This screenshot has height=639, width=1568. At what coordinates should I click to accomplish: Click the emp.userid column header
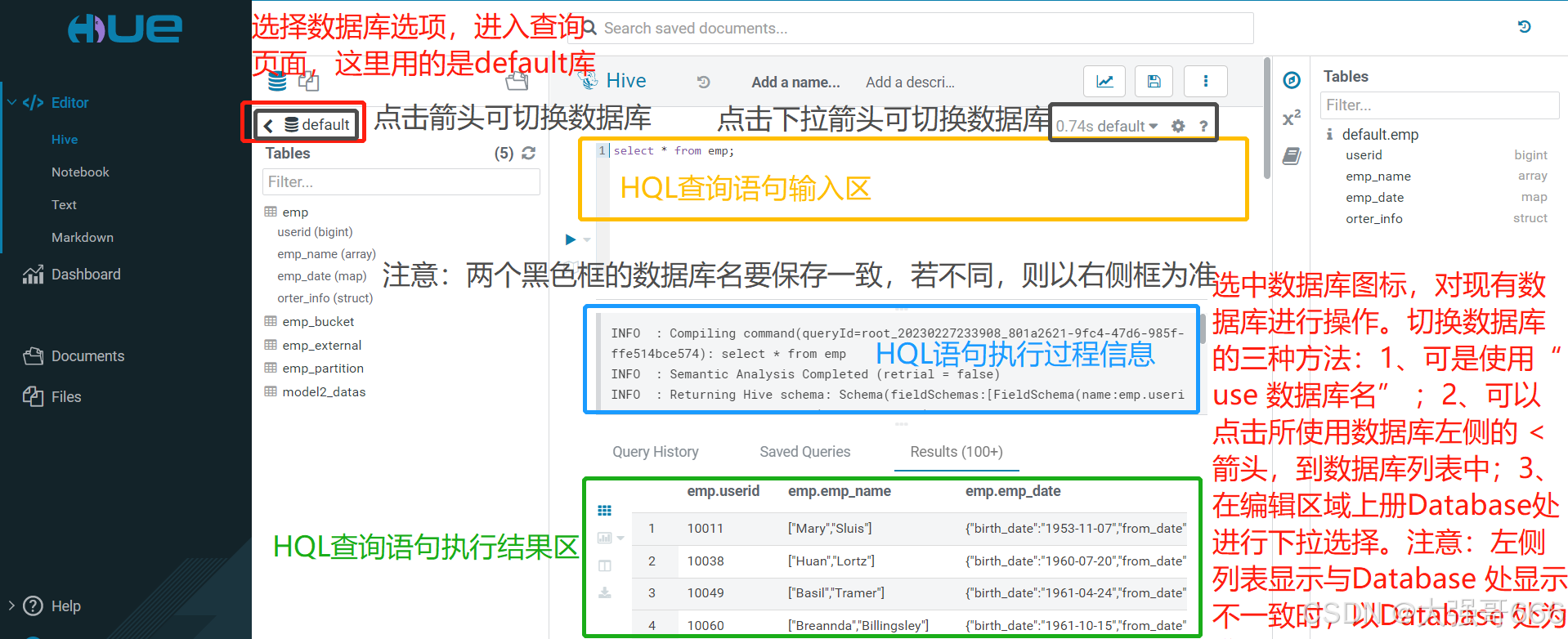724,491
